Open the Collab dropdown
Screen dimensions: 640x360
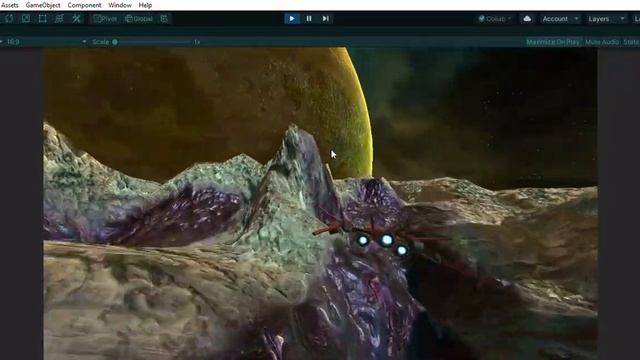(494, 19)
